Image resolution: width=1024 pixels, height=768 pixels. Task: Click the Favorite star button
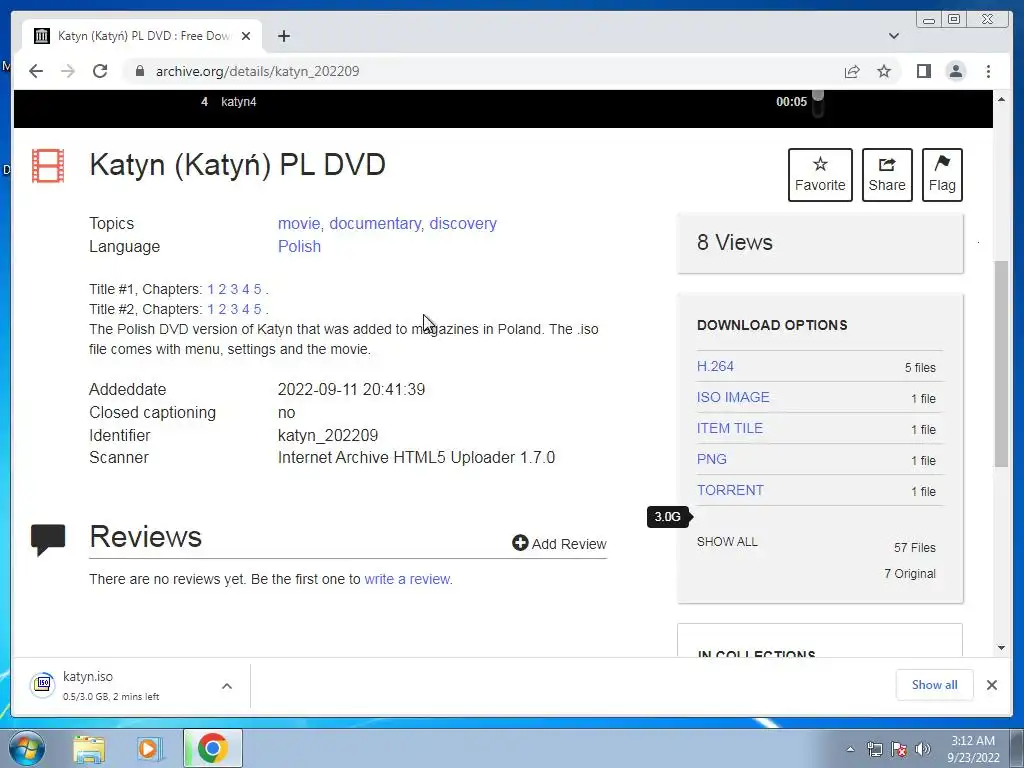pos(820,174)
